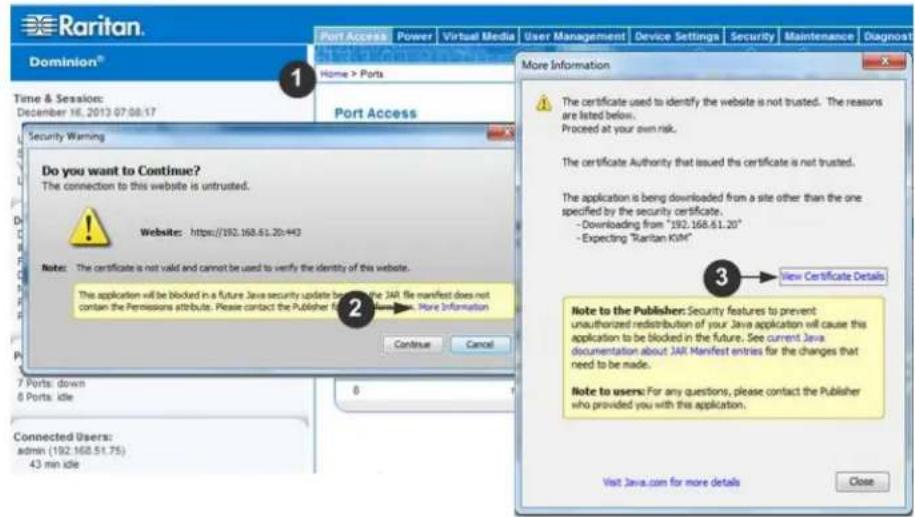915x517 pixels.
Task: Open the Port Access tab
Action: [352, 36]
